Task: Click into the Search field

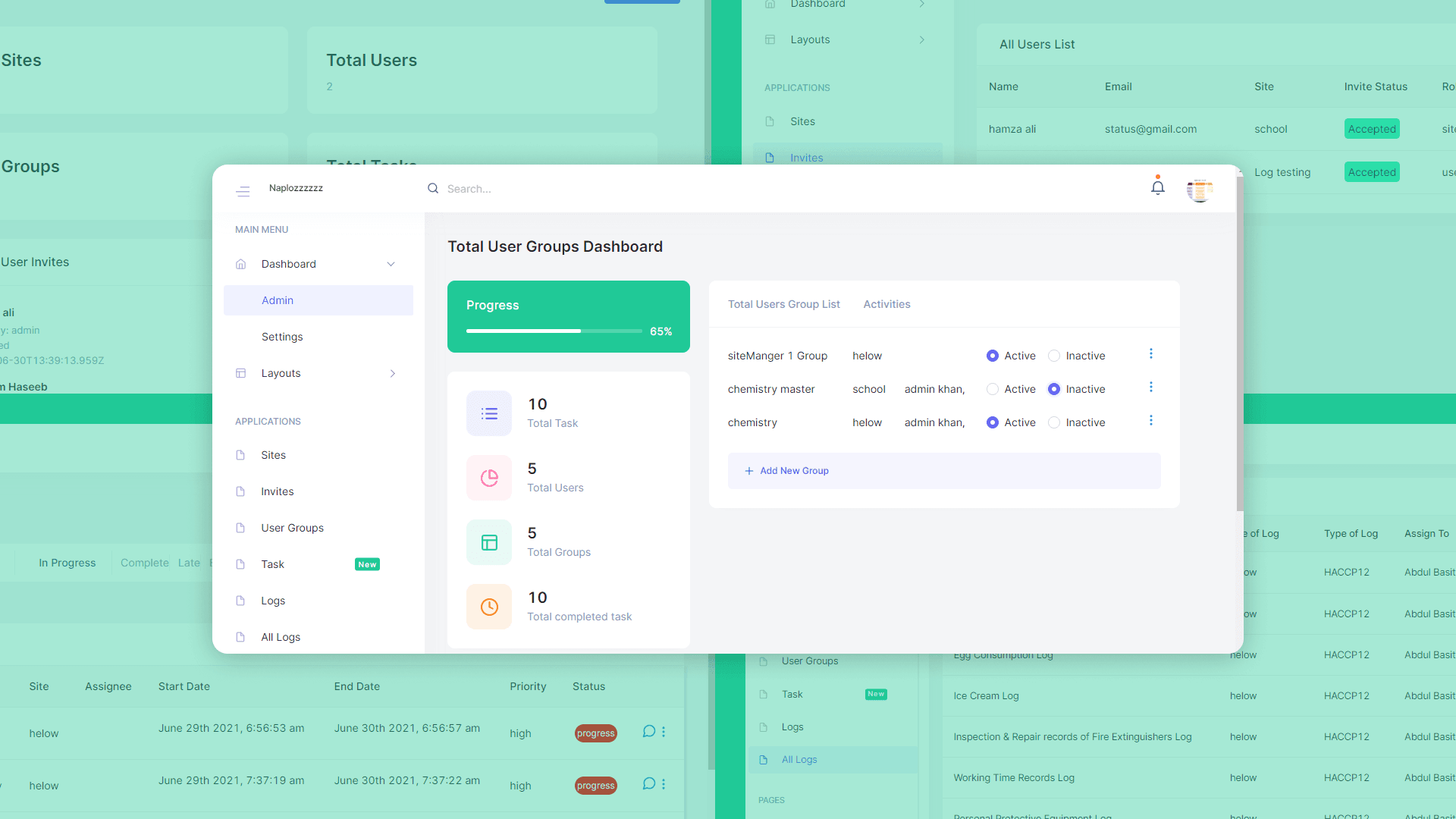Action: point(531,189)
